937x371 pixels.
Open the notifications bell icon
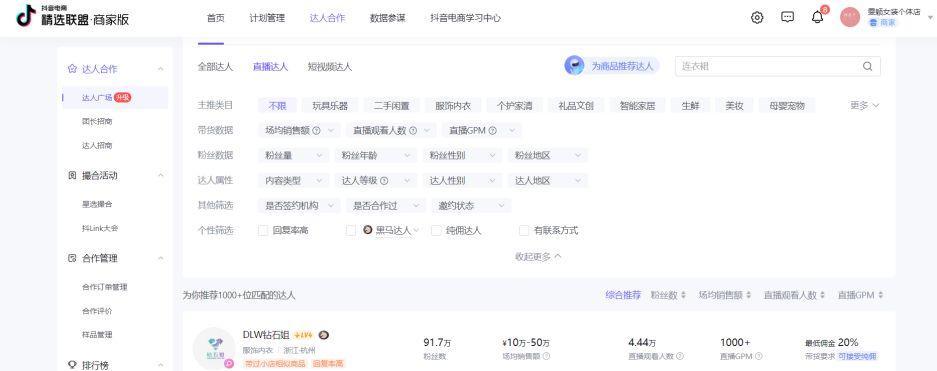817,17
